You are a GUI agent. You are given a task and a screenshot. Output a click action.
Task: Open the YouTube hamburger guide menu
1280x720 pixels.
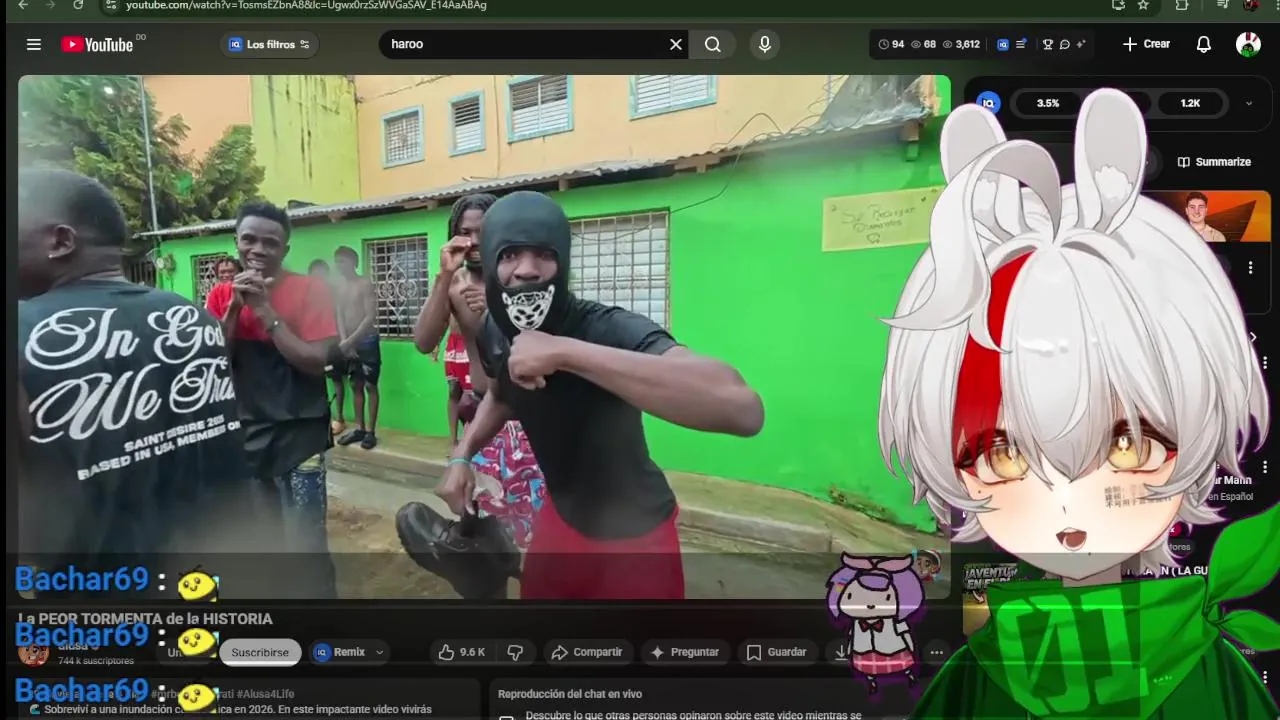tap(34, 44)
